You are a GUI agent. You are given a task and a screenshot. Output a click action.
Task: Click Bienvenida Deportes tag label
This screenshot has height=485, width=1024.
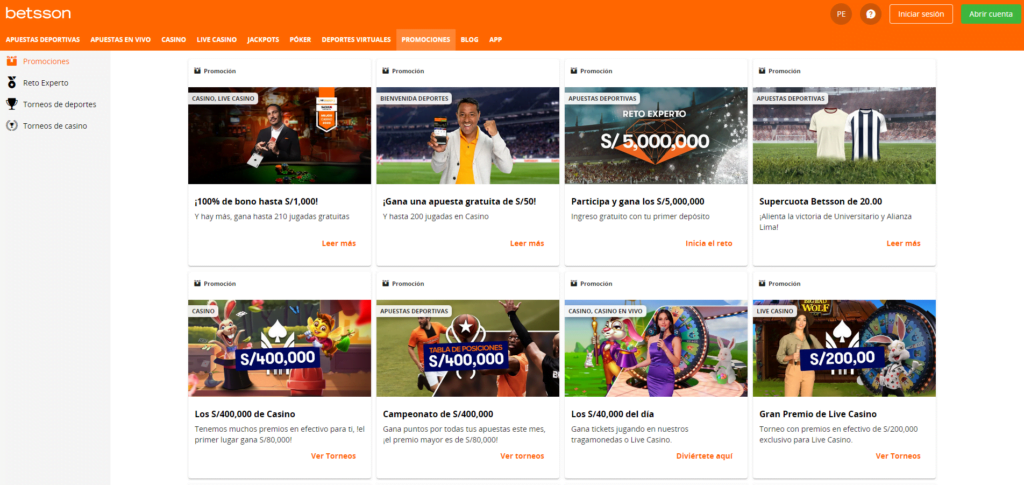point(414,99)
